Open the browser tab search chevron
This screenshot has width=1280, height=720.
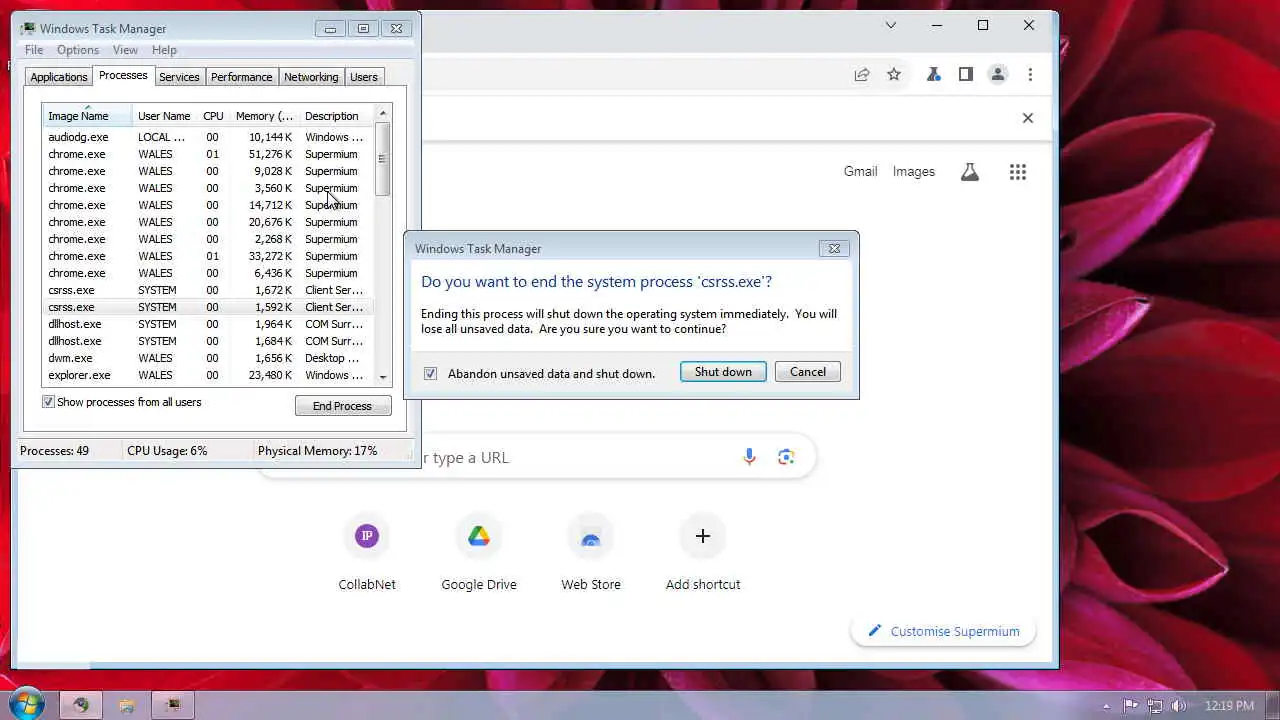[x=891, y=25]
